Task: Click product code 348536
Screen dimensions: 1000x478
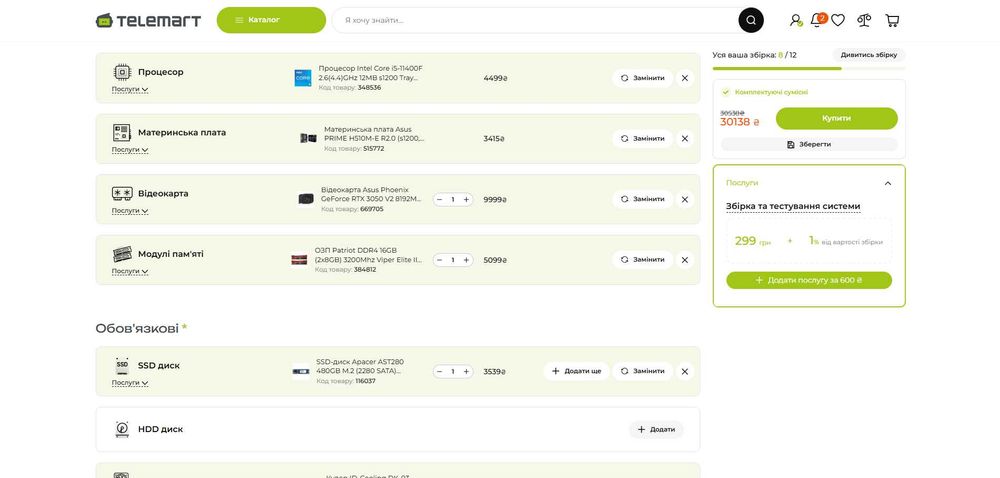Action: 369,88
